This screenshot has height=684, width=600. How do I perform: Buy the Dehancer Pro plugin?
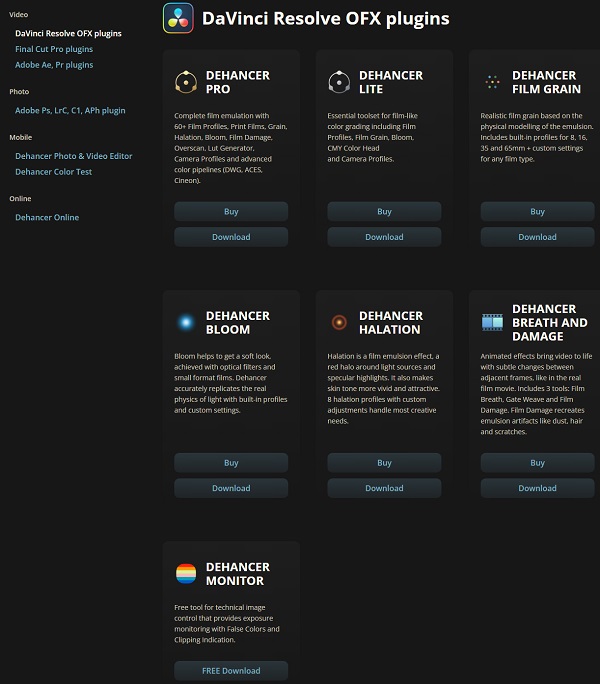(231, 211)
